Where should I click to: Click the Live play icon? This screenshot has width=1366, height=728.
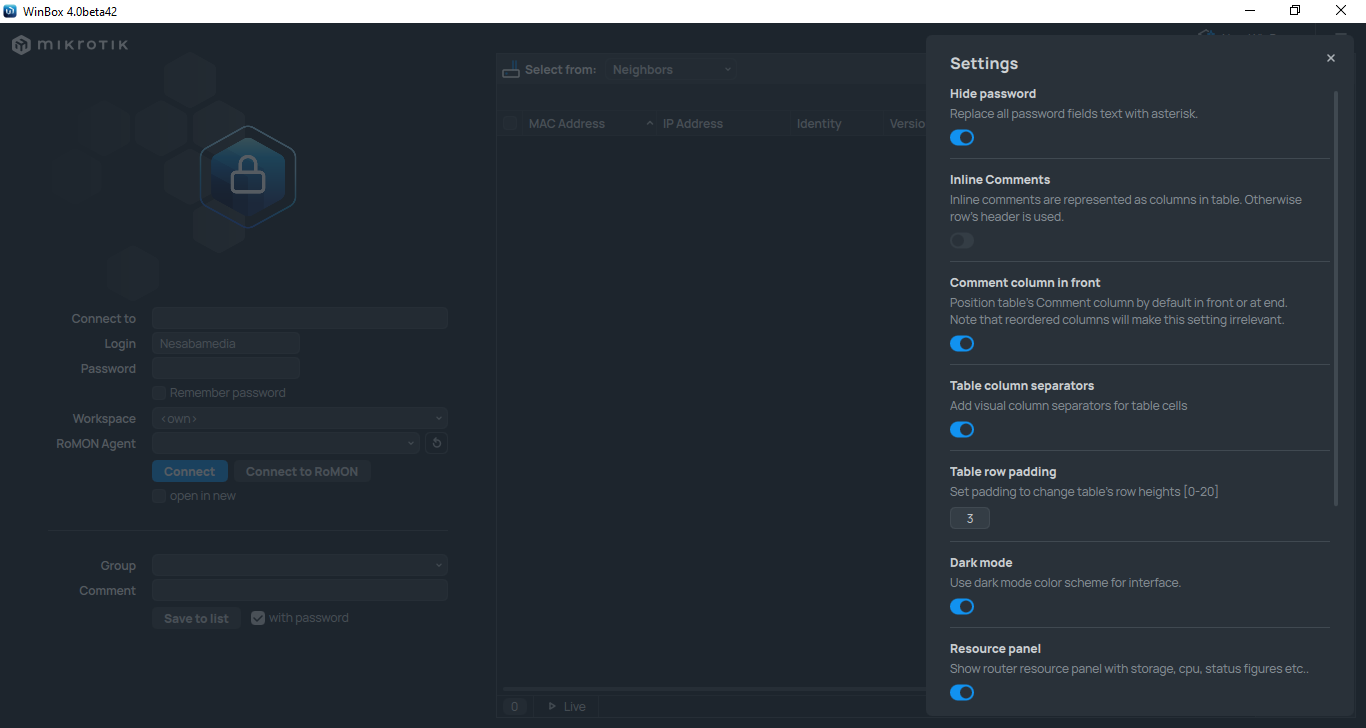click(550, 706)
